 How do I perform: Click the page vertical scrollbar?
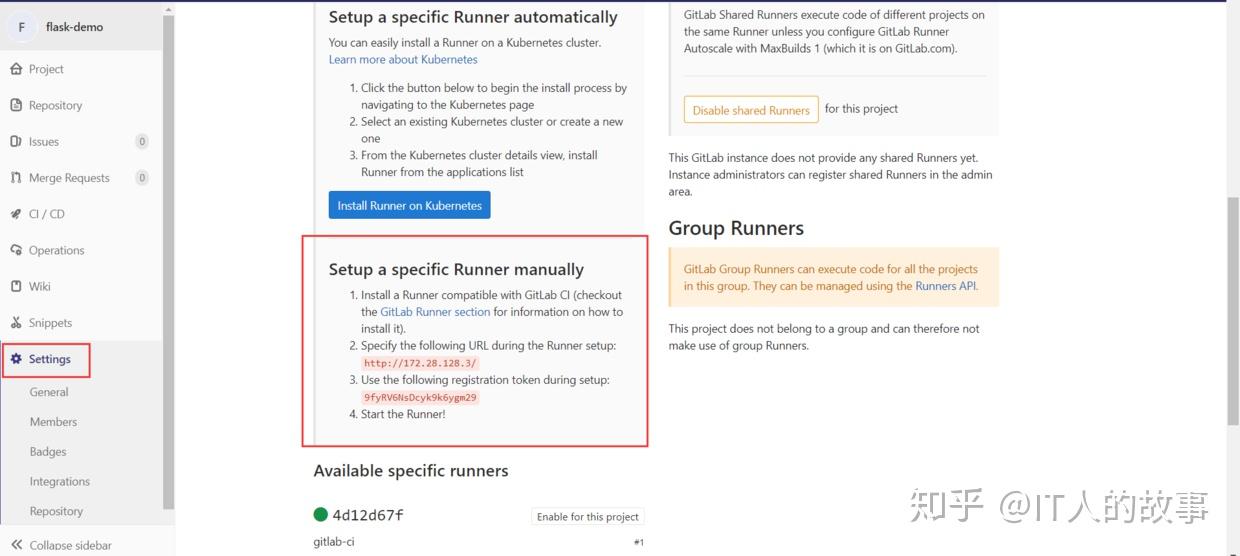click(x=1233, y=310)
